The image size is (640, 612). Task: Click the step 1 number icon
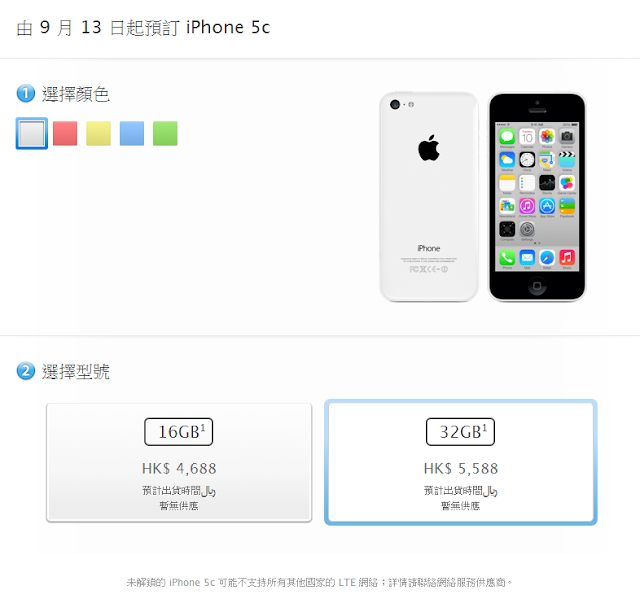pyautogui.click(x=26, y=93)
